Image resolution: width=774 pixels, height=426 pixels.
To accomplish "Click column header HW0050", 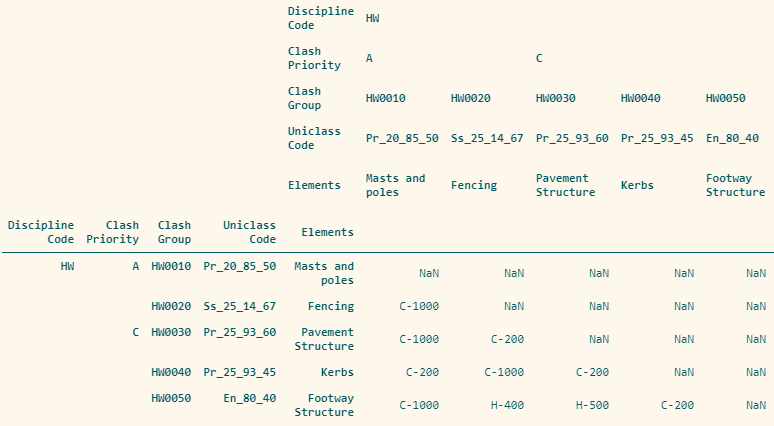I will pyautogui.click(x=726, y=98).
